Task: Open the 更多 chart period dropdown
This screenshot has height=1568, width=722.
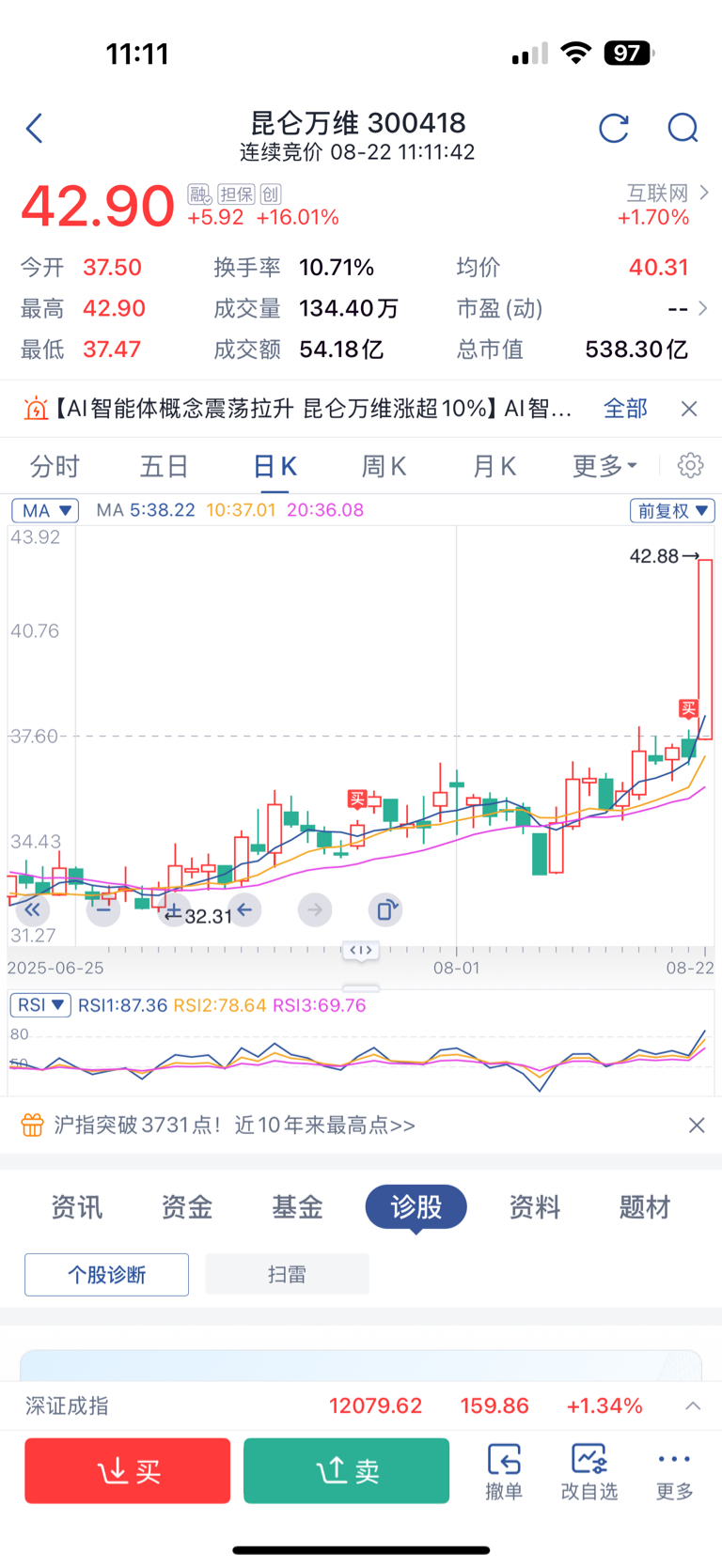Action: coord(605,465)
